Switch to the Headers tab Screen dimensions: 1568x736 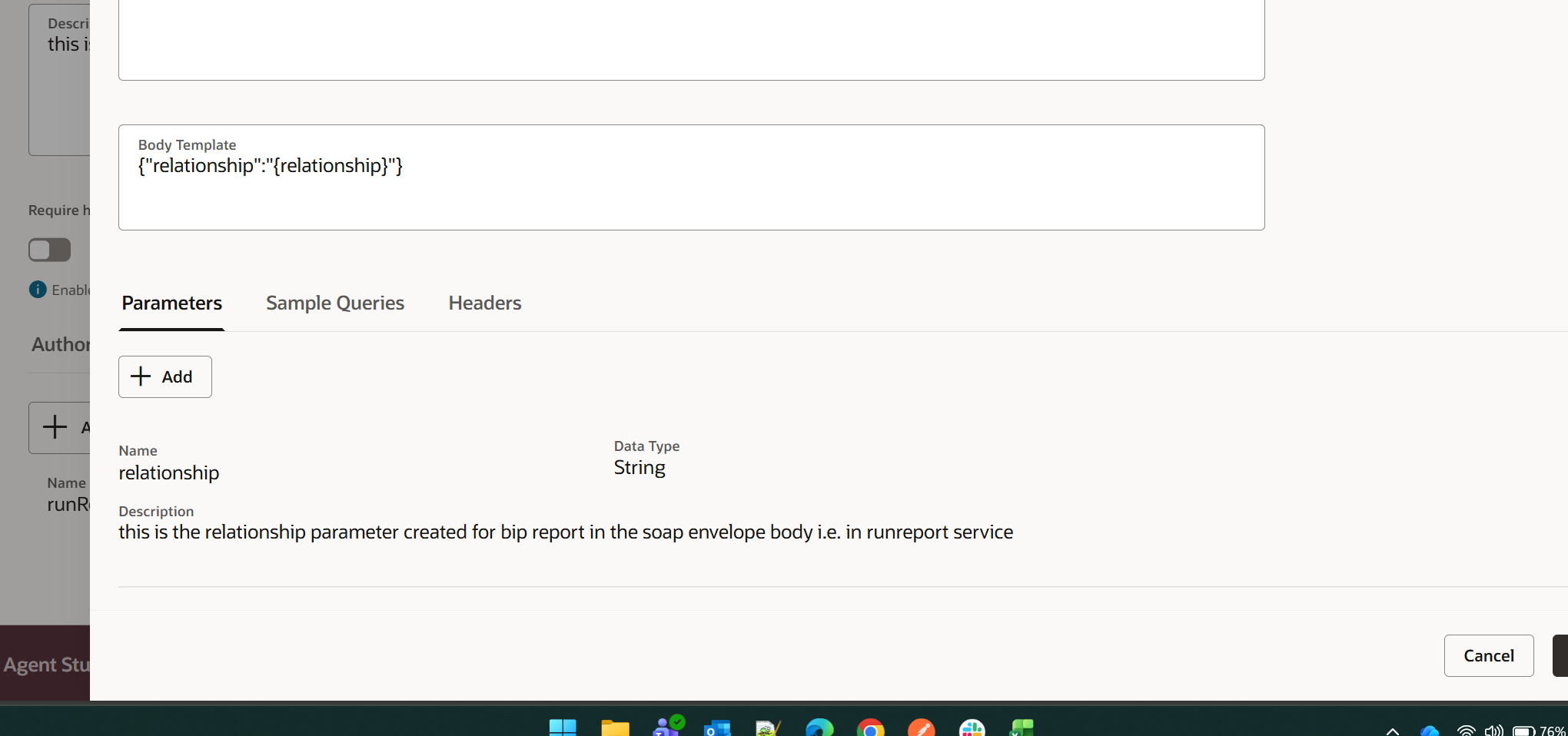(485, 303)
